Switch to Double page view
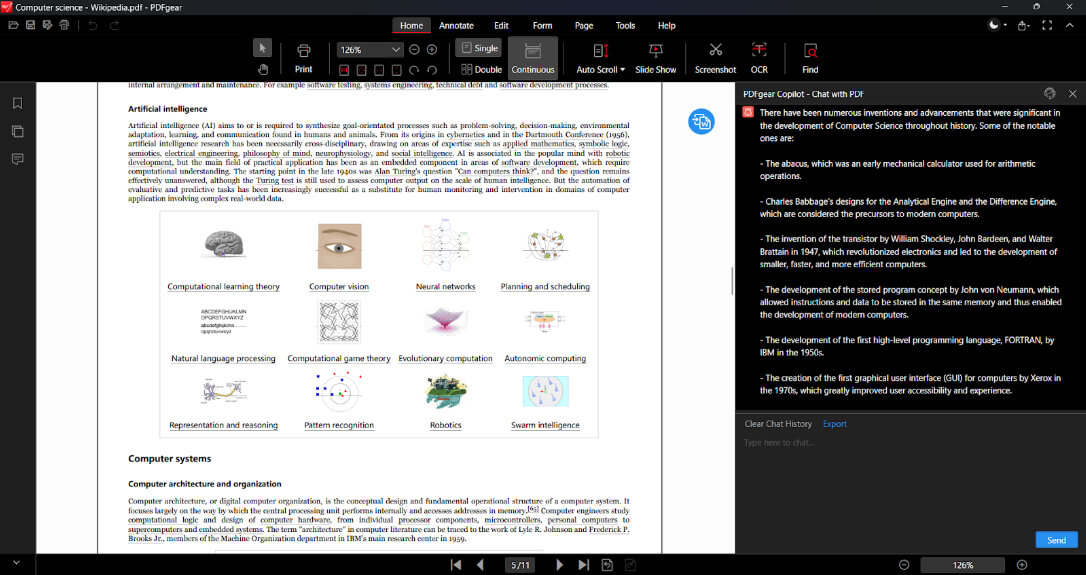This screenshot has width=1086, height=575. point(481,69)
